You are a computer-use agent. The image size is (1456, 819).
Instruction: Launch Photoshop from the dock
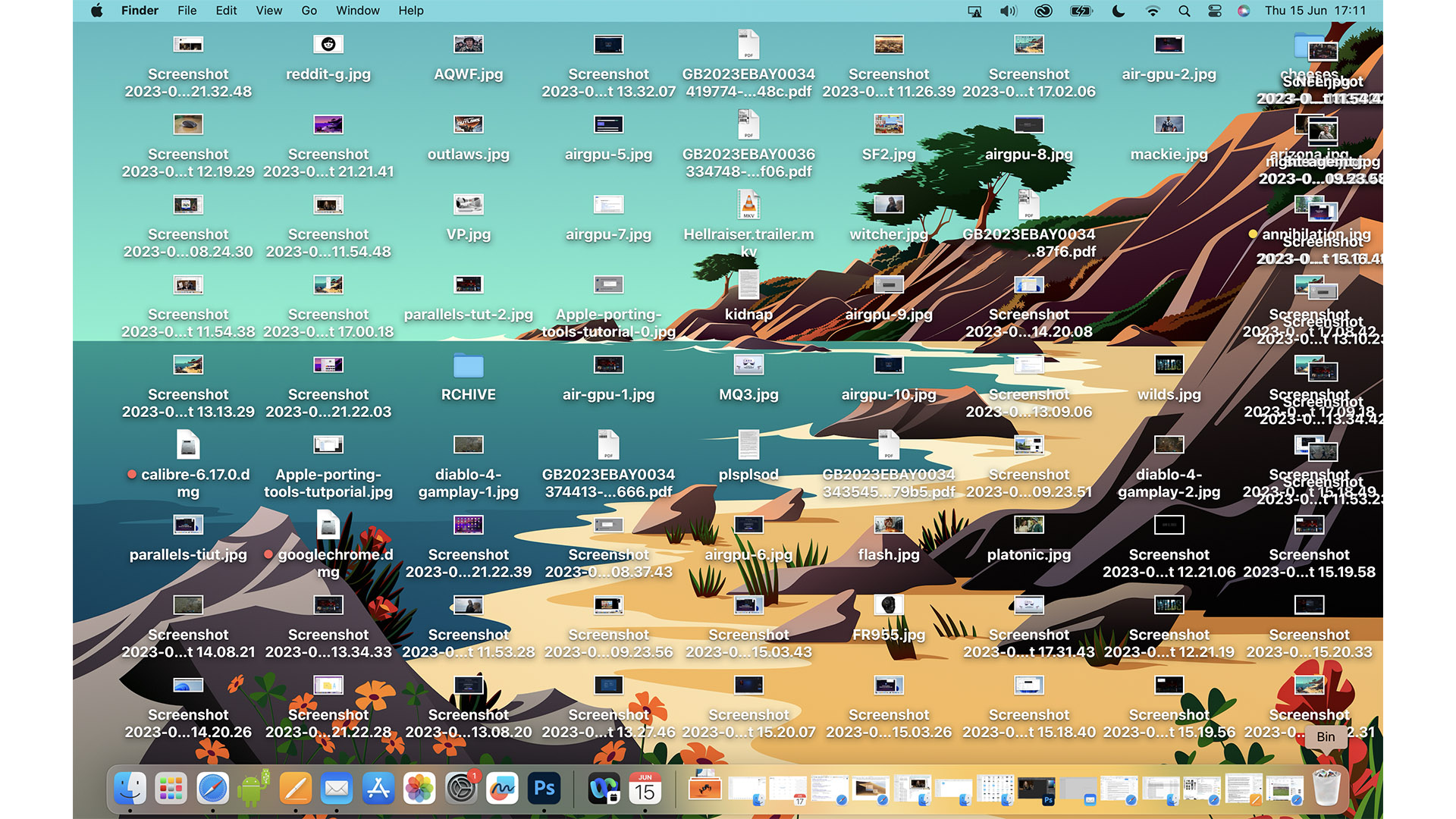[543, 789]
